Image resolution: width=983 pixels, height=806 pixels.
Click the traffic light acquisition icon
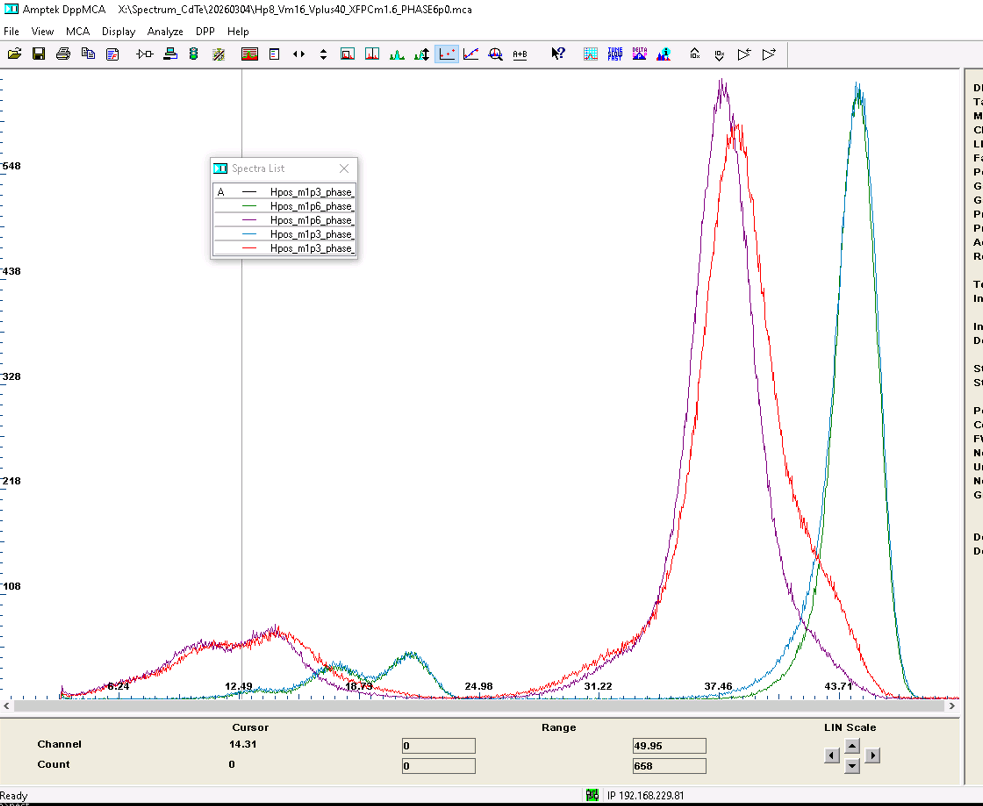point(194,54)
